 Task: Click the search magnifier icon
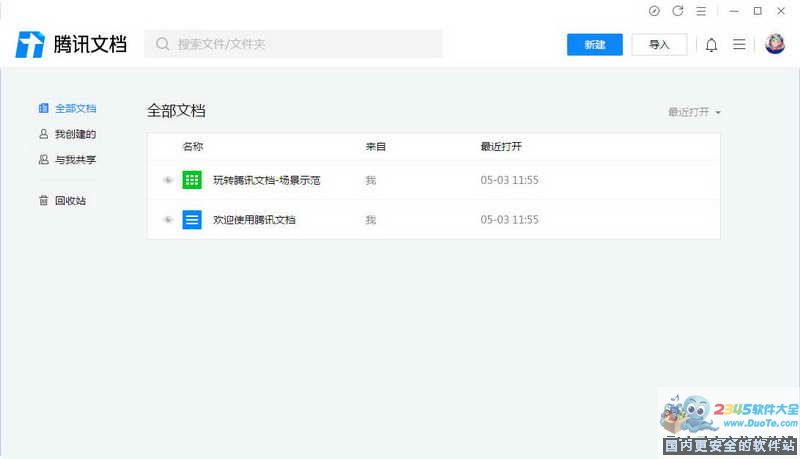tap(162, 44)
